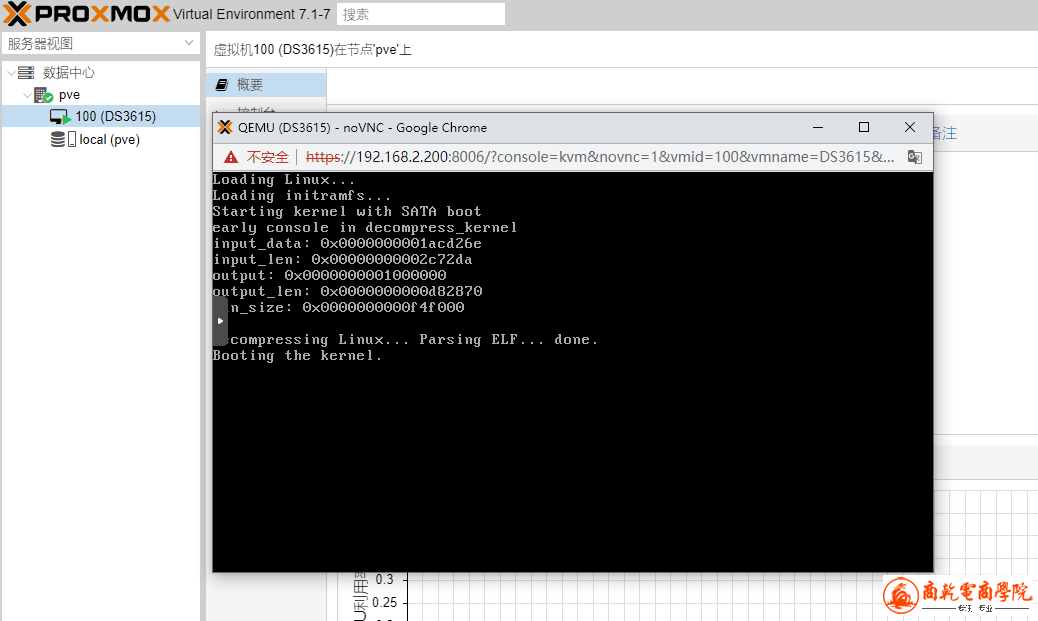Click the Proxmox logo
Screen dimensions: 1038x621
(86, 14)
